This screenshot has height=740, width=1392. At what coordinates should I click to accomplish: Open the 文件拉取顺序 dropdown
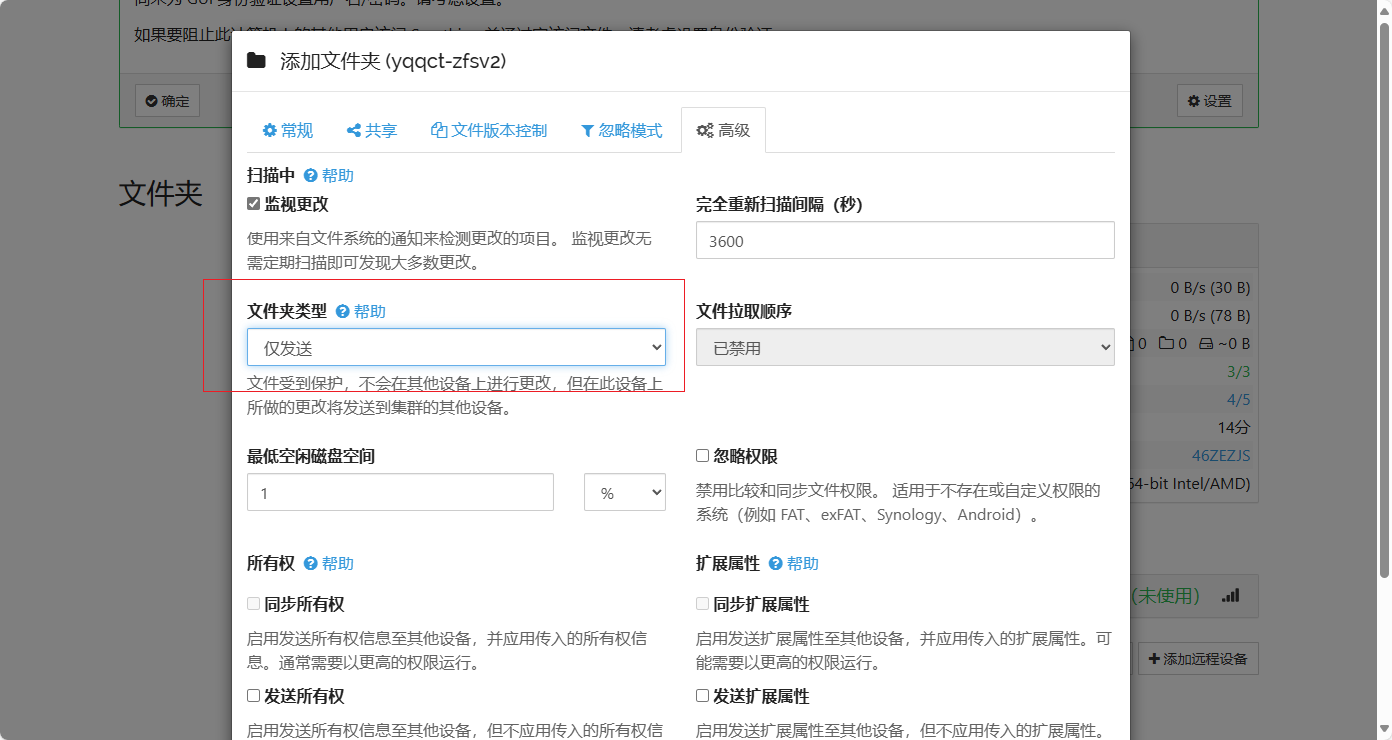coord(904,347)
